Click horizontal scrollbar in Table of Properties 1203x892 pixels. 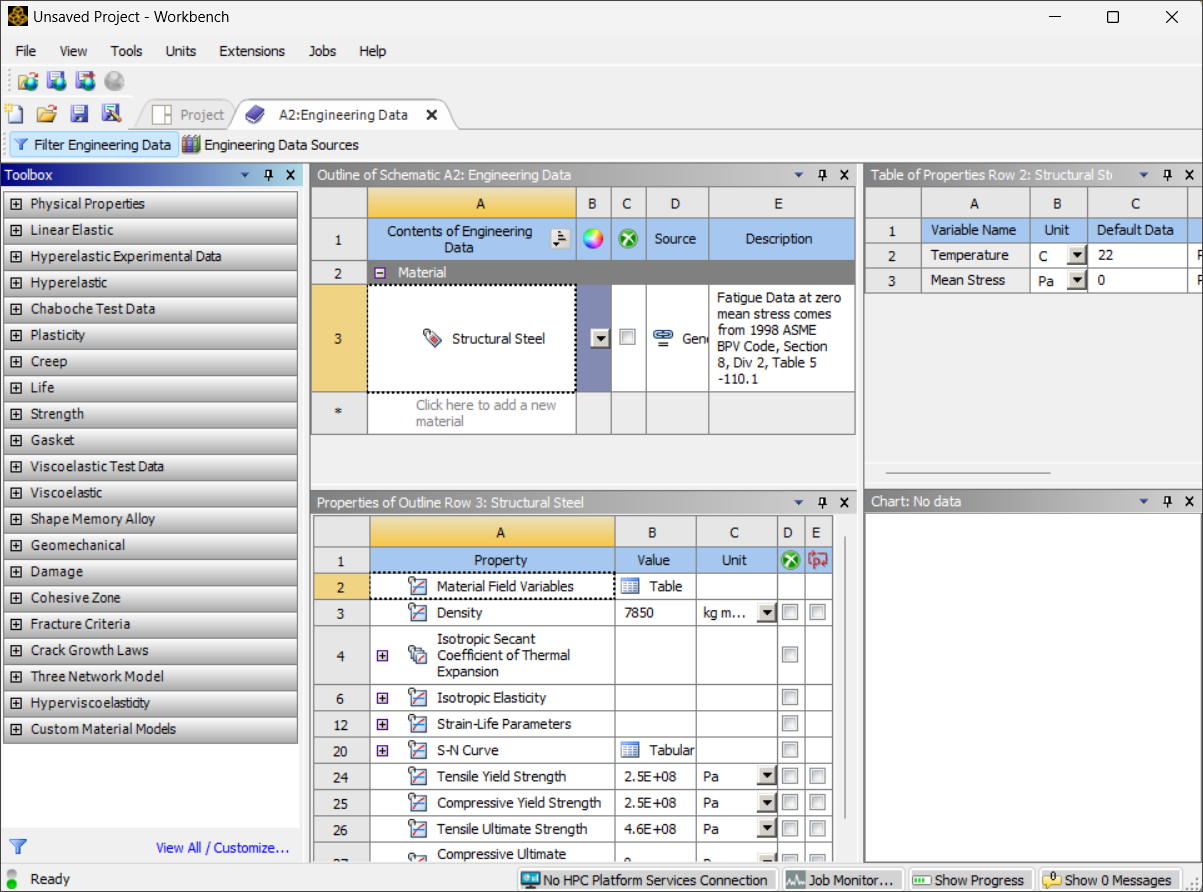(967, 473)
